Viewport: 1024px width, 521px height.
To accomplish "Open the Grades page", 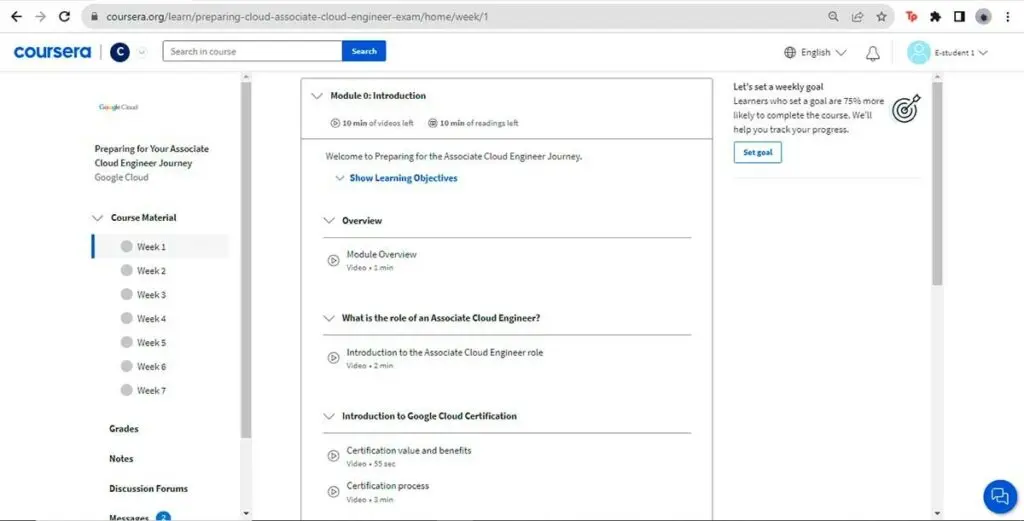I will (123, 429).
